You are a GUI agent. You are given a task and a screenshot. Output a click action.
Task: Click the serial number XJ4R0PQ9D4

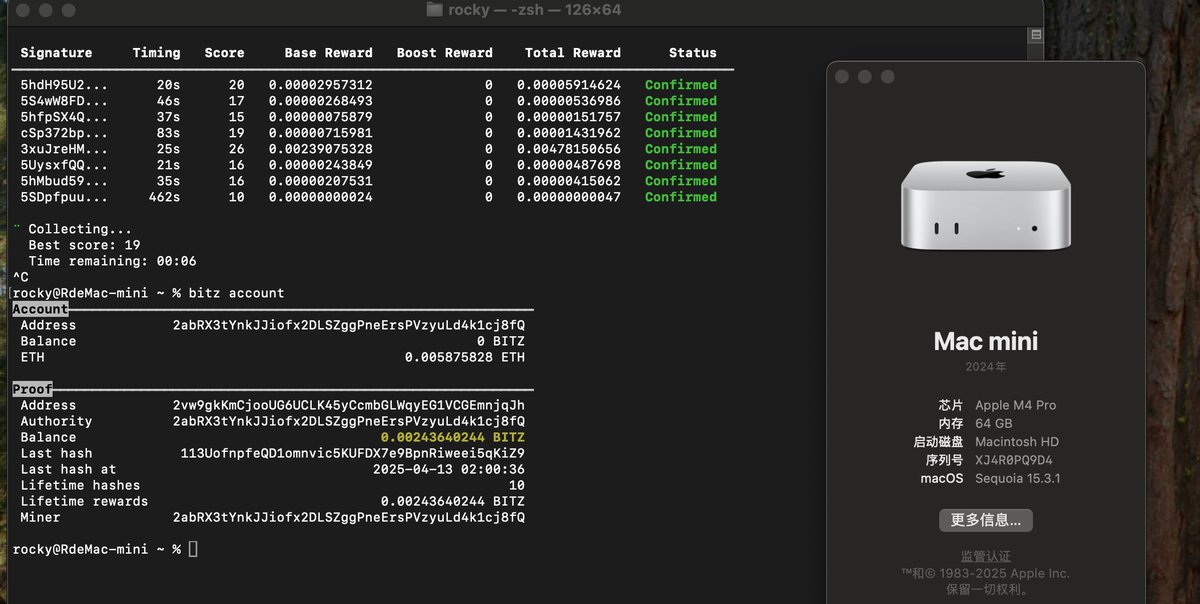click(x=1013, y=460)
